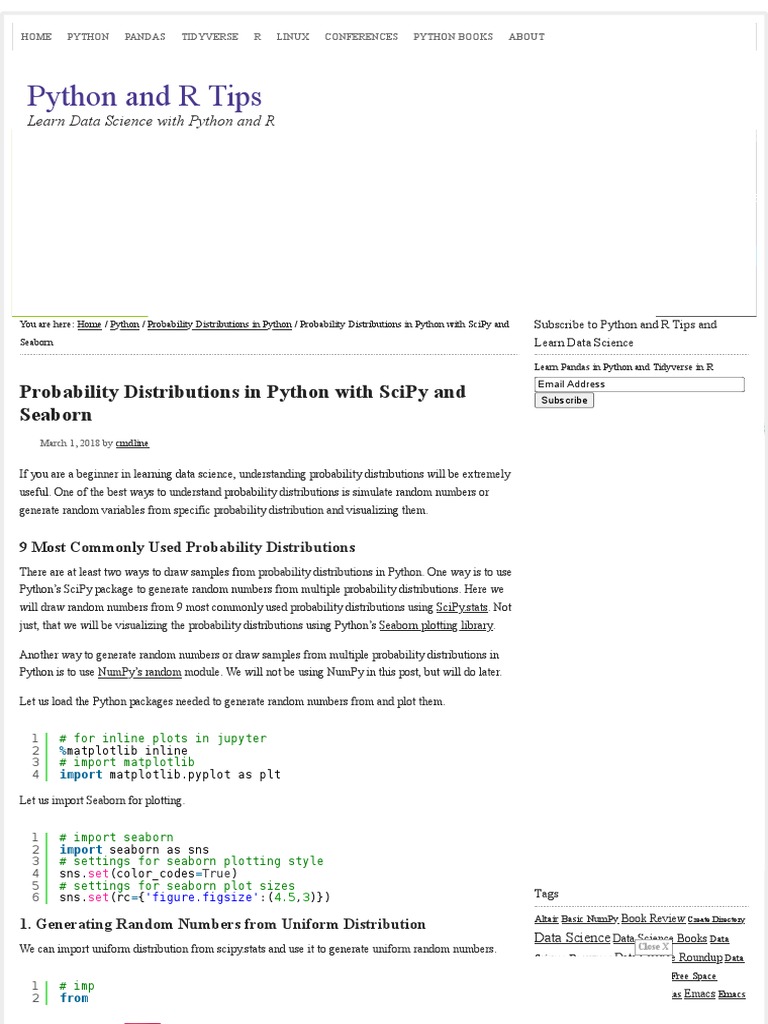Open the Create Directory tag
Image resolution: width=768 pixels, height=1024 pixels.
[x=716, y=920]
